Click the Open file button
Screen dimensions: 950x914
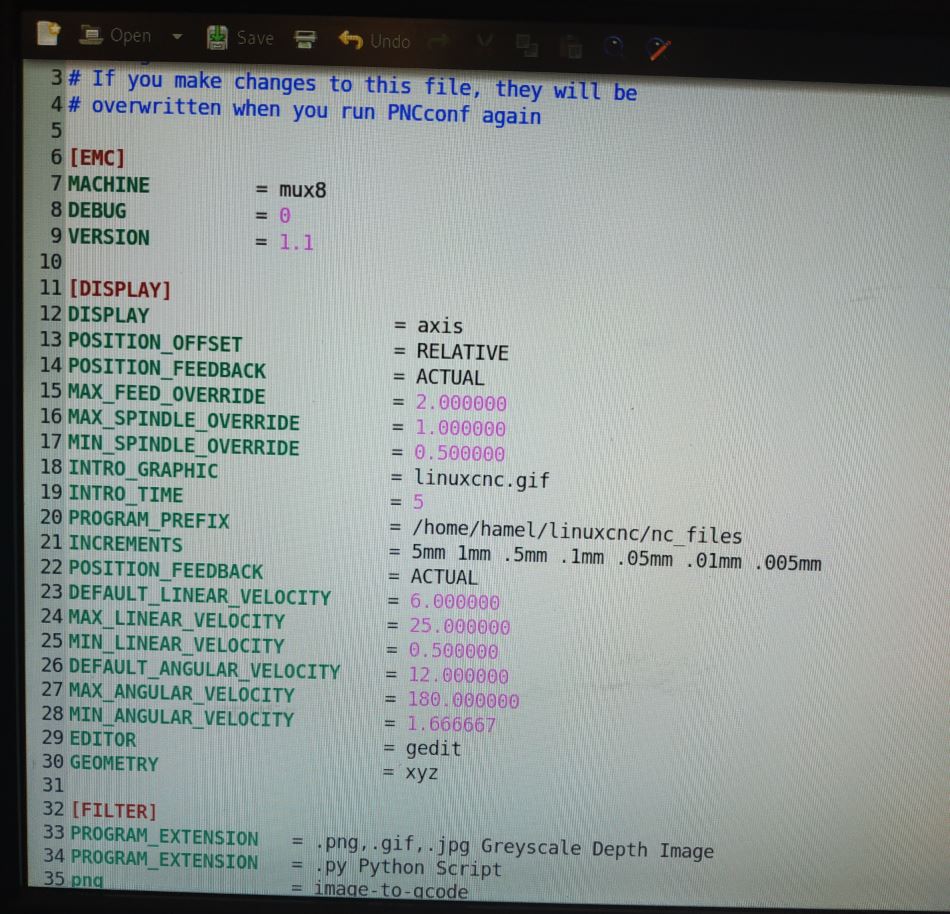[115, 36]
